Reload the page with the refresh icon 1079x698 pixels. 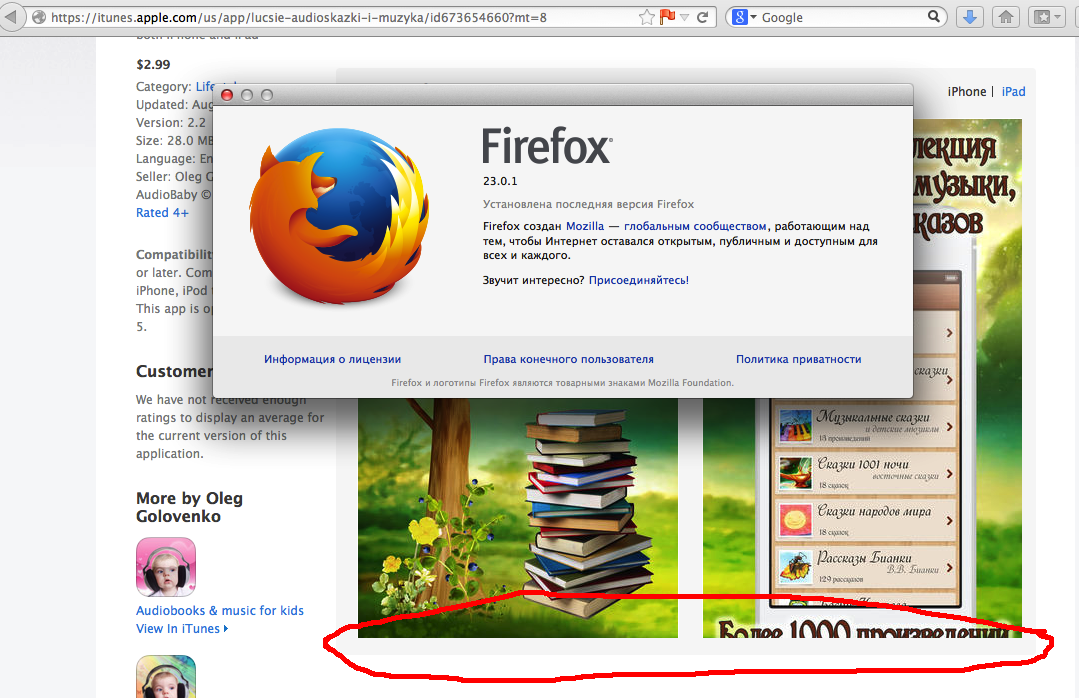tap(703, 17)
